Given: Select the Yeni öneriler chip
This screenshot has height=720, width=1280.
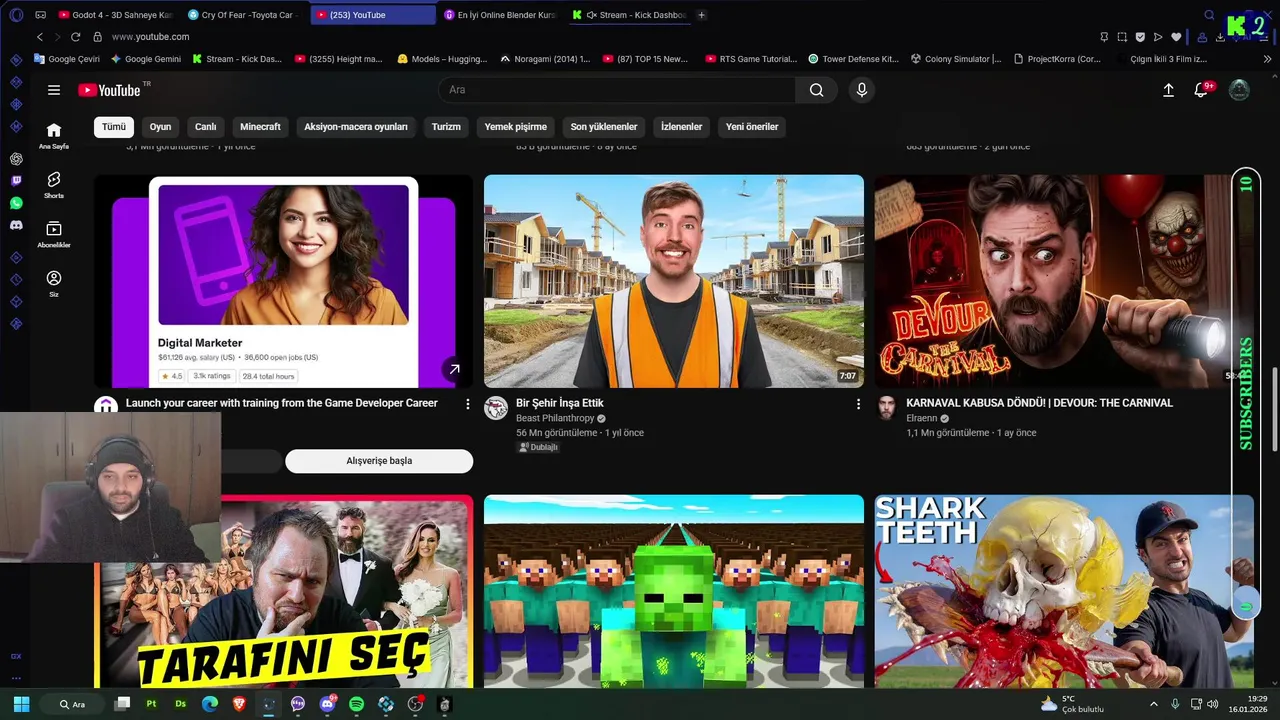Looking at the screenshot, I should tap(752, 127).
